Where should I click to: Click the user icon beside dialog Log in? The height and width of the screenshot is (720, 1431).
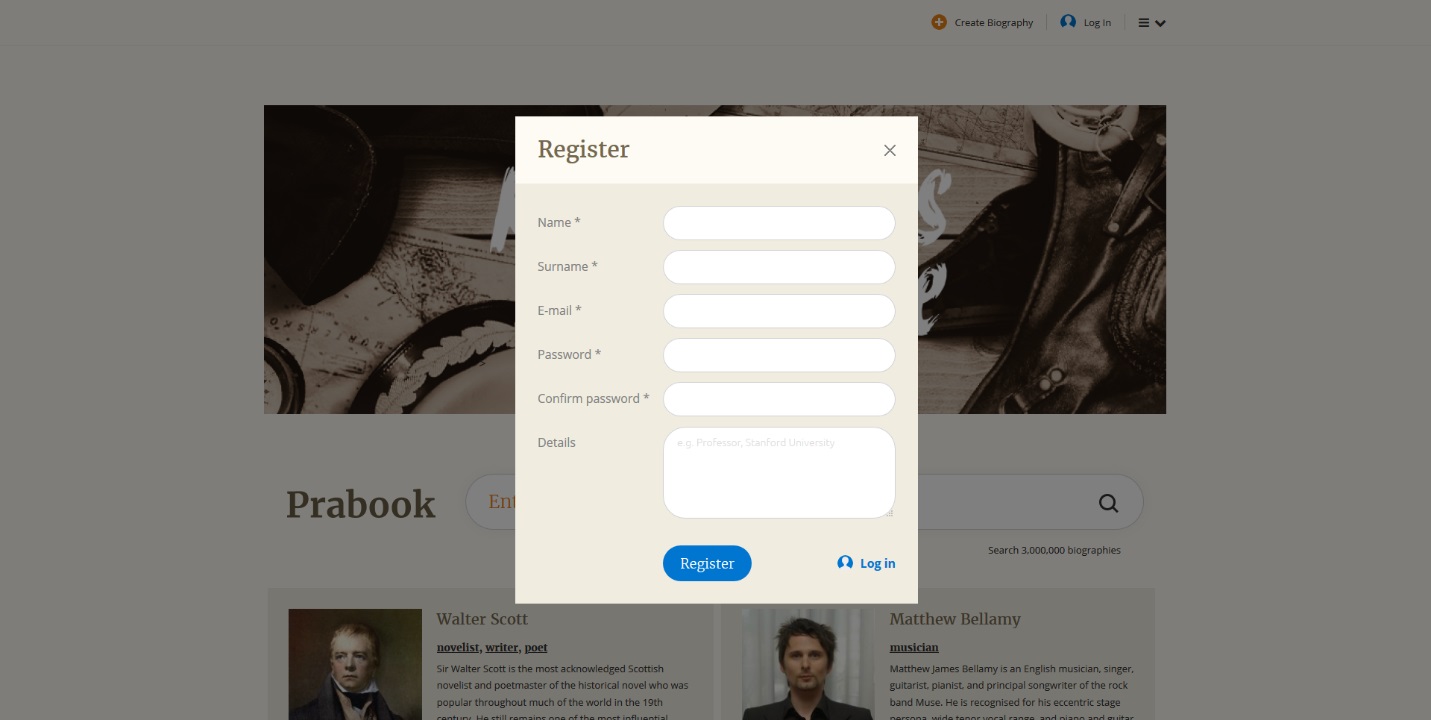pos(845,563)
